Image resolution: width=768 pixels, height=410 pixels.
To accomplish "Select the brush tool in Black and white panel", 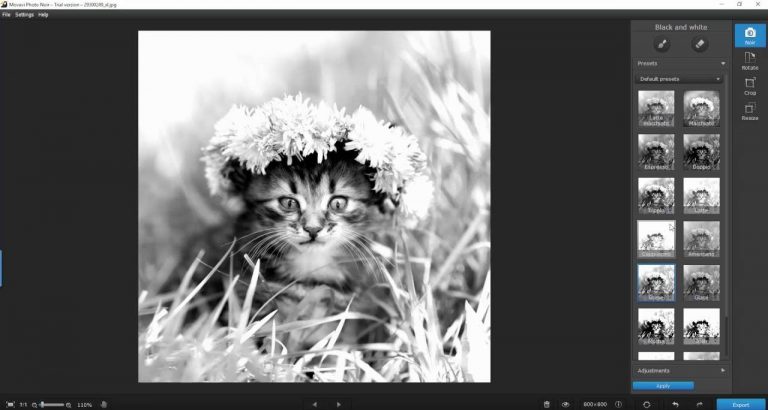I will click(x=662, y=45).
